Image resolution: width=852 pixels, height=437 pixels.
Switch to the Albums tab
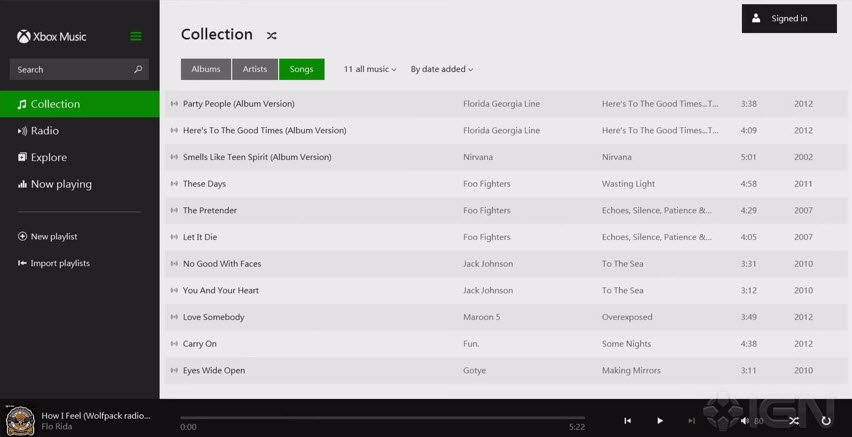click(x=206, y=69)
